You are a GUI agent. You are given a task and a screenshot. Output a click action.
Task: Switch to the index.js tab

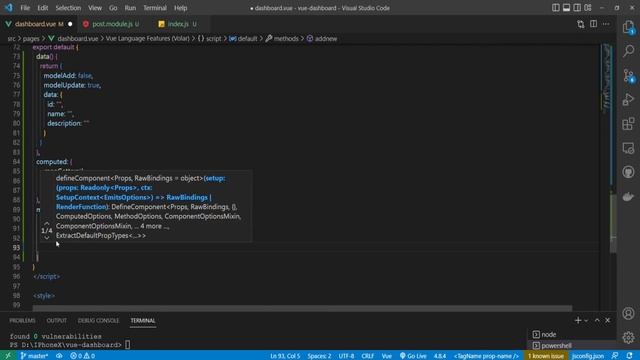[x=178, y=24]
